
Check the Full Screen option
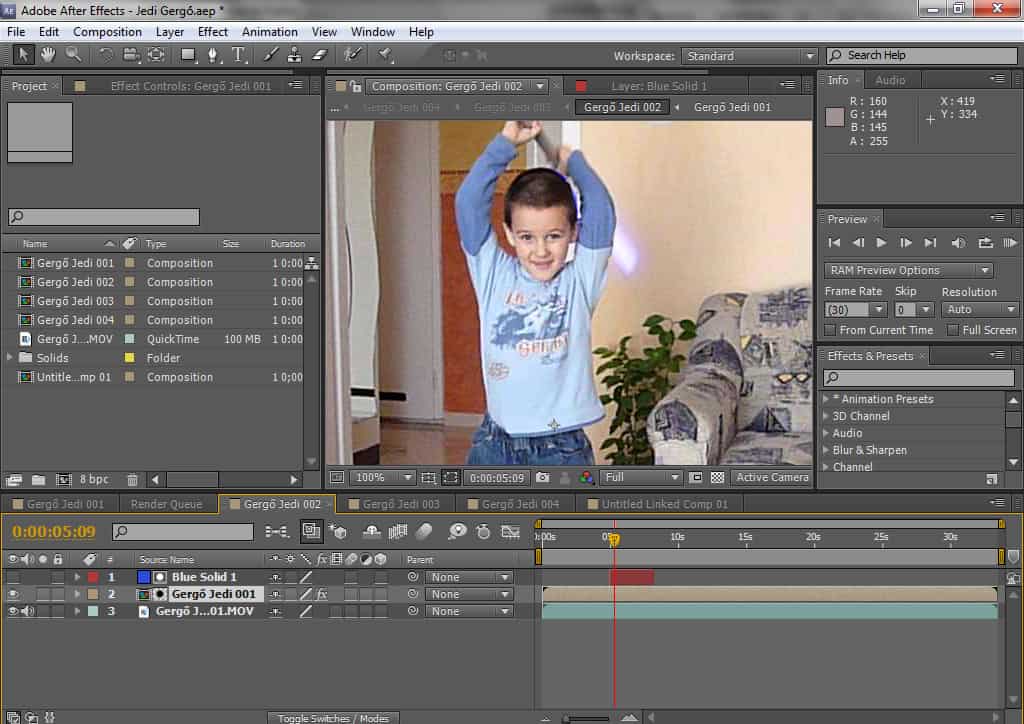(x=952, y=330)
